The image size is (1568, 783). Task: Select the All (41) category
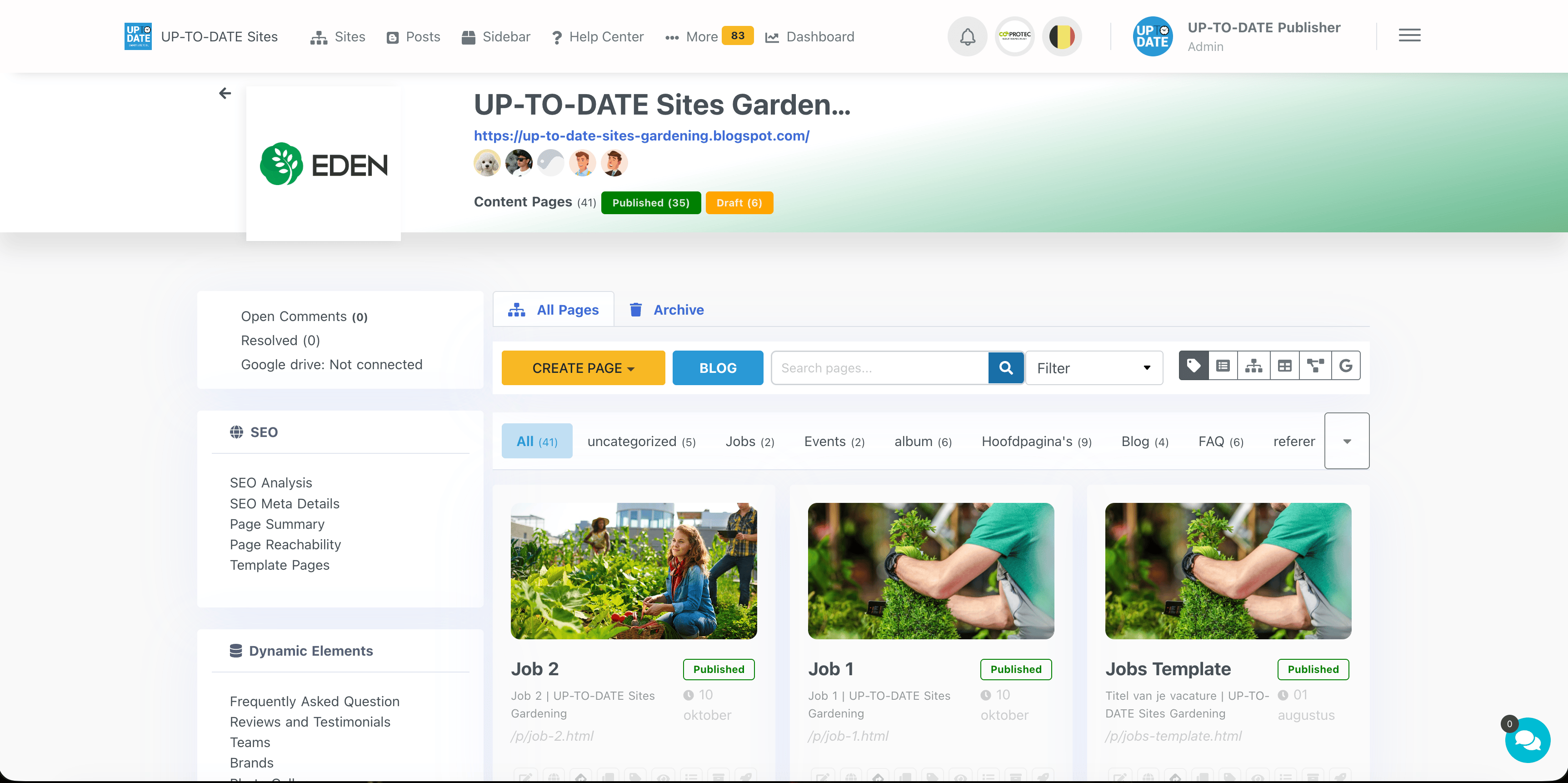(537, 441)
